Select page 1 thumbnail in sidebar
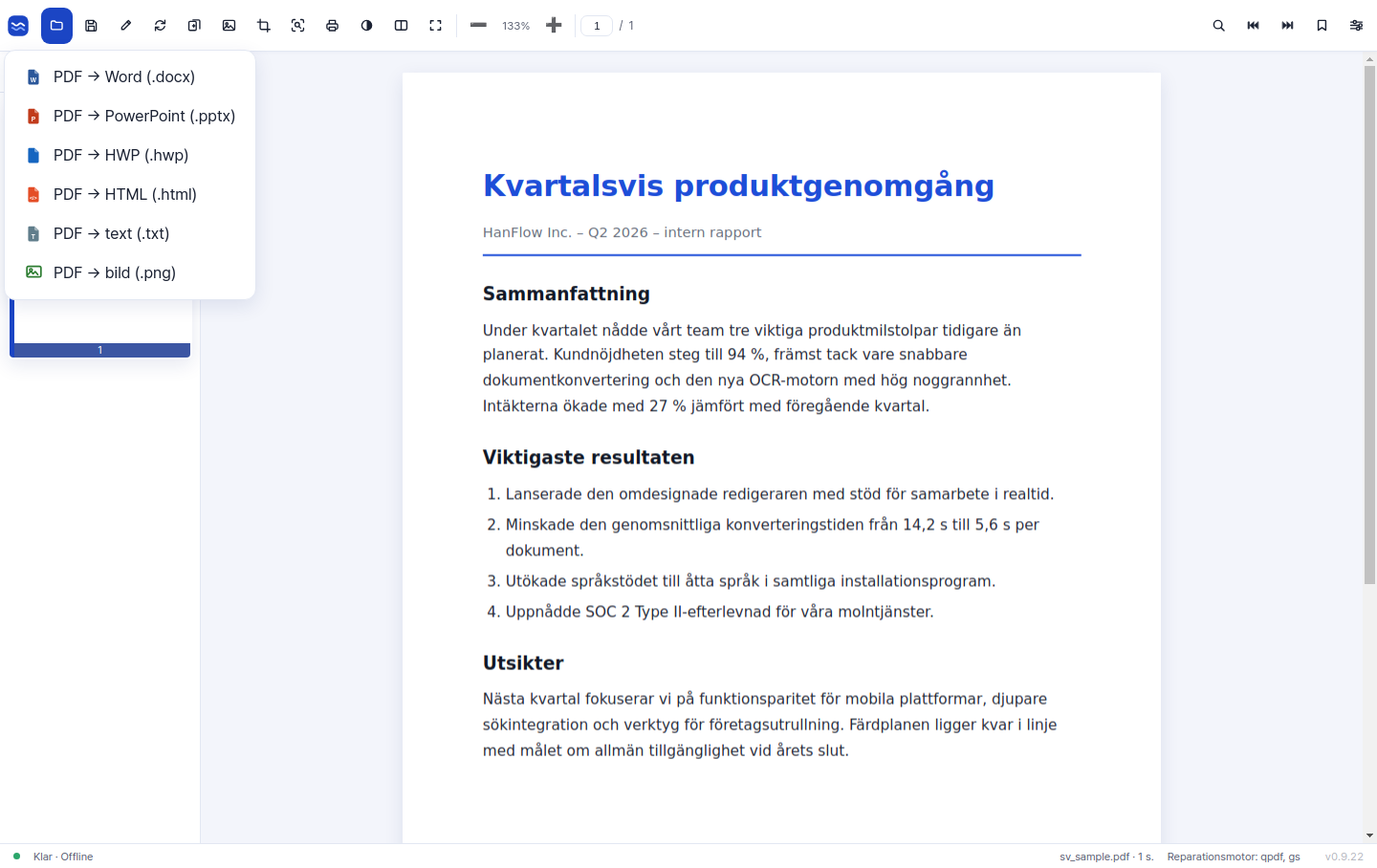Viewport: 1377px width, 868px height. pos(100,328)
